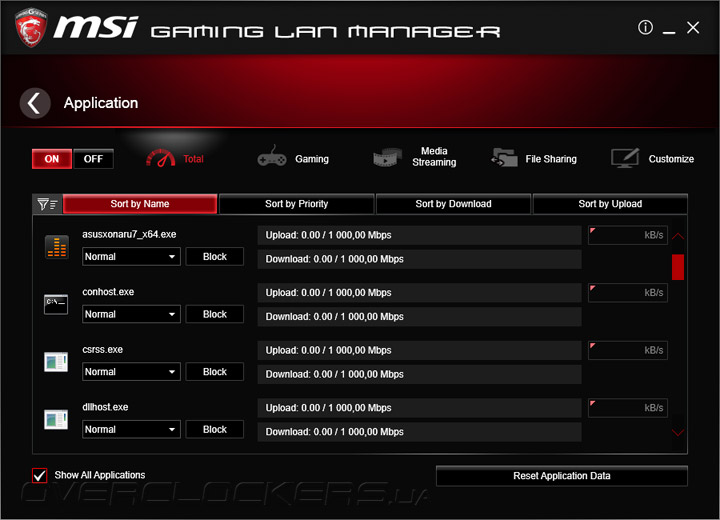Block csrss.exe
This screenshot has width=720, height=520.
[215, 372]
